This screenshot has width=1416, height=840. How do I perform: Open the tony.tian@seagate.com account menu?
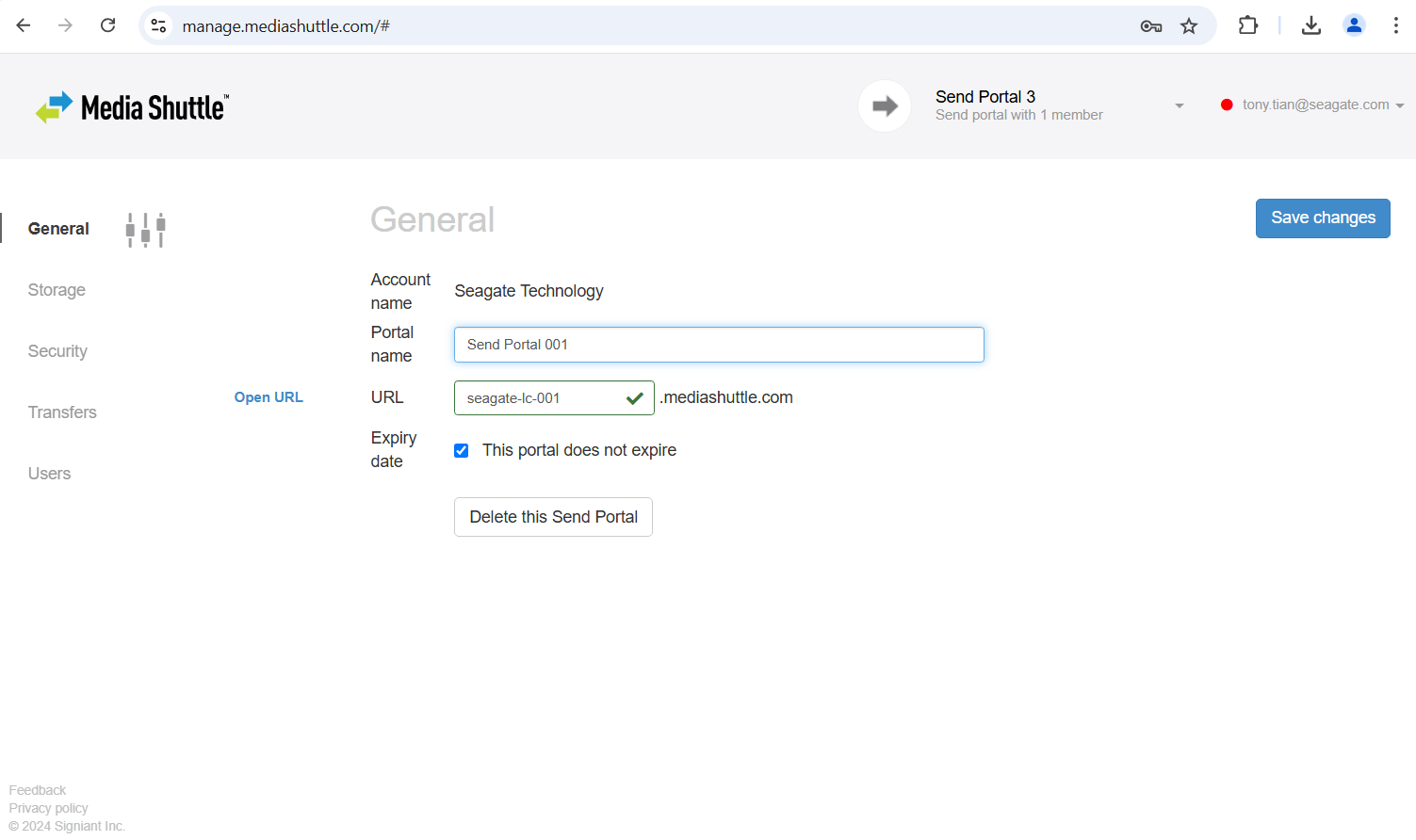coord(1315,105)
